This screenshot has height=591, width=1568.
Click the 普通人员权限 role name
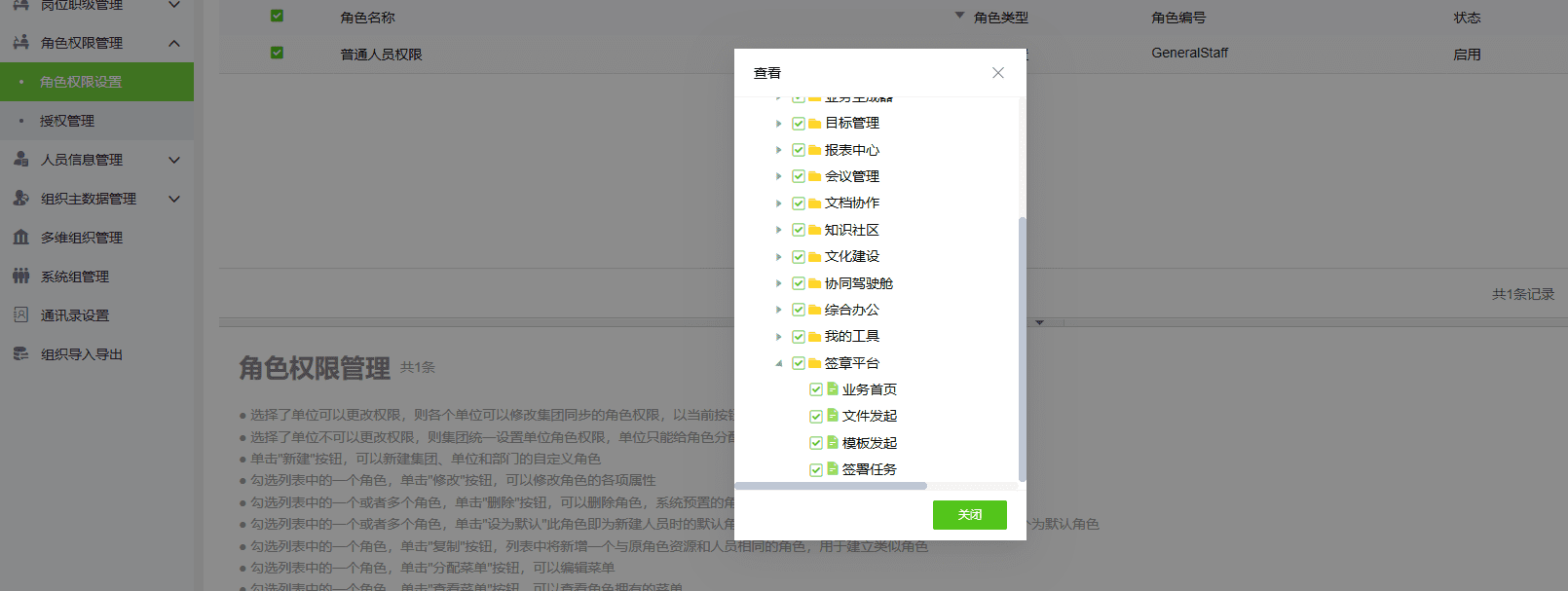coord(381,55)
